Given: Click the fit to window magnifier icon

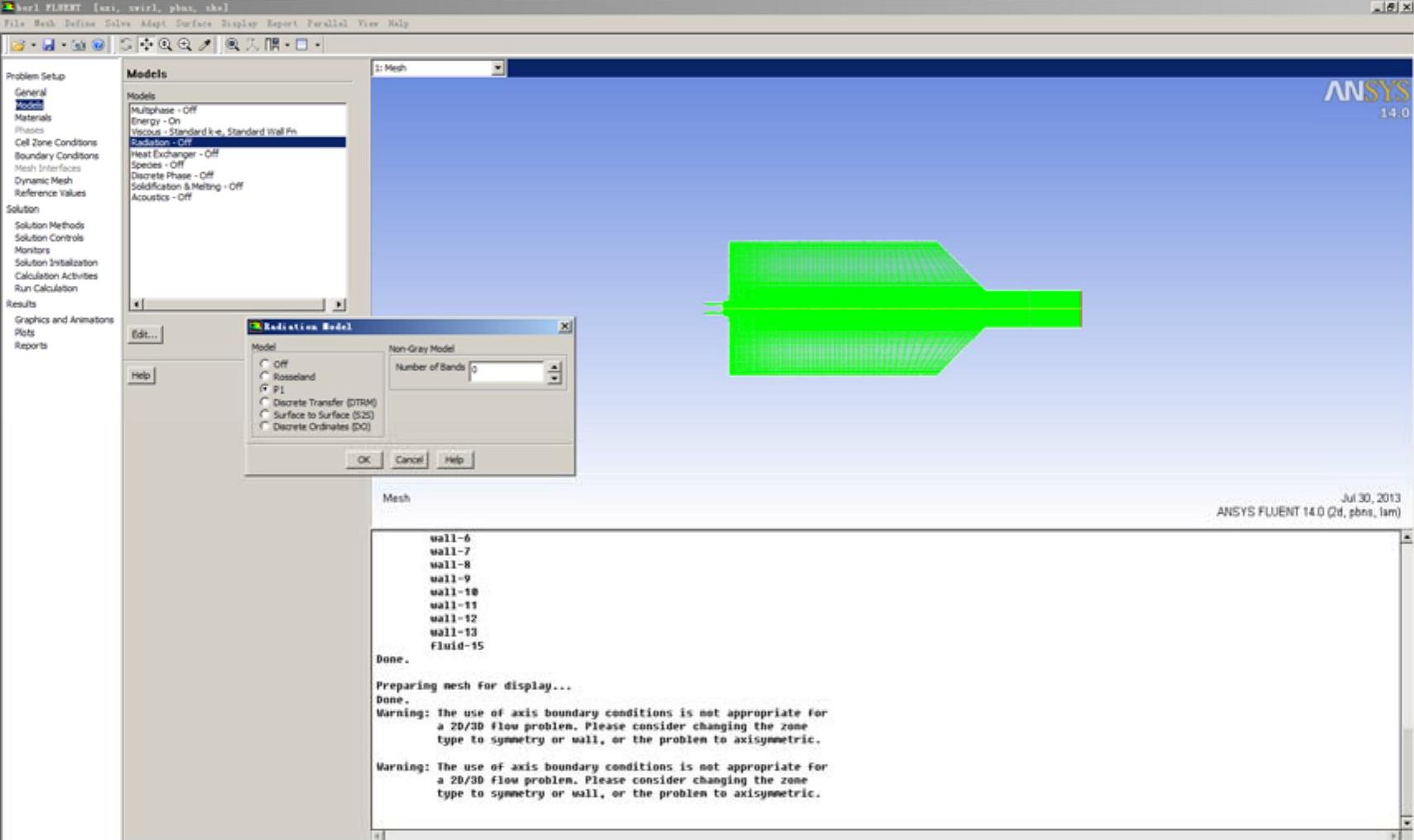Looking at the screenshot, I should tap(233, 45).
